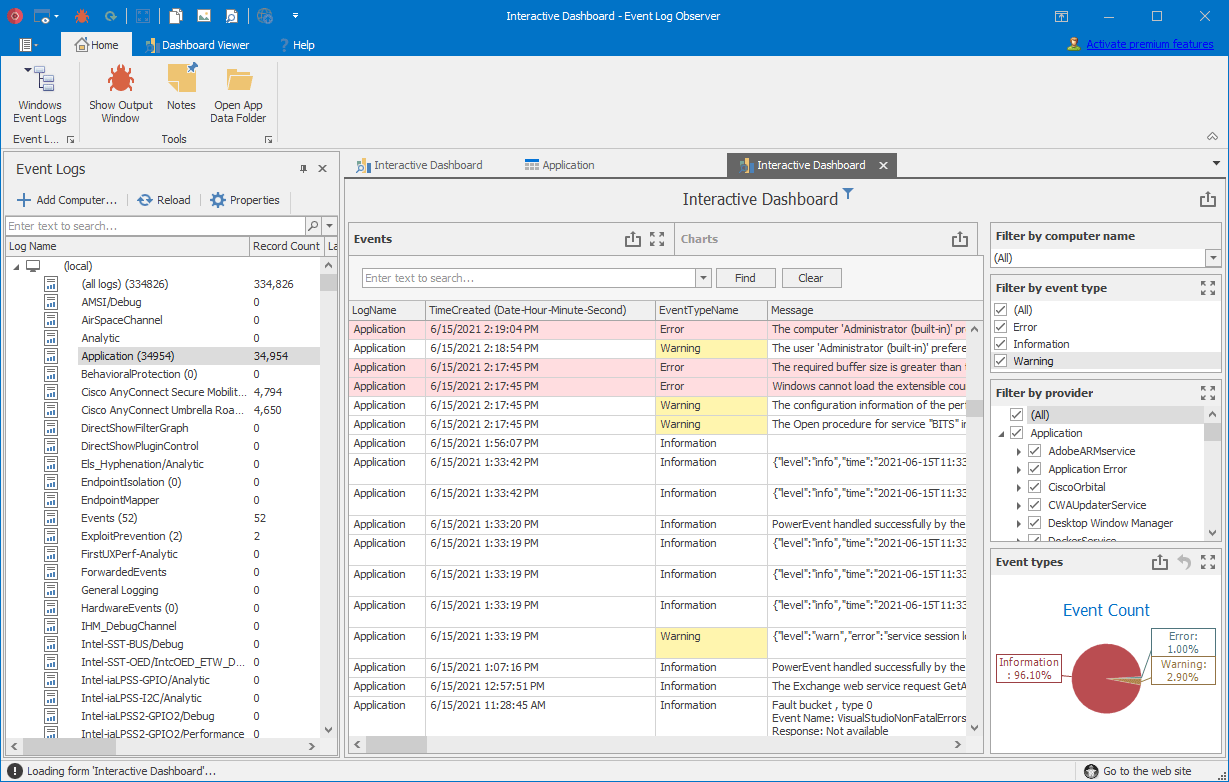This screenshot has width=1229, height=782.
Task: Click the globe upload icon in title bar
Action: point(265,16)
